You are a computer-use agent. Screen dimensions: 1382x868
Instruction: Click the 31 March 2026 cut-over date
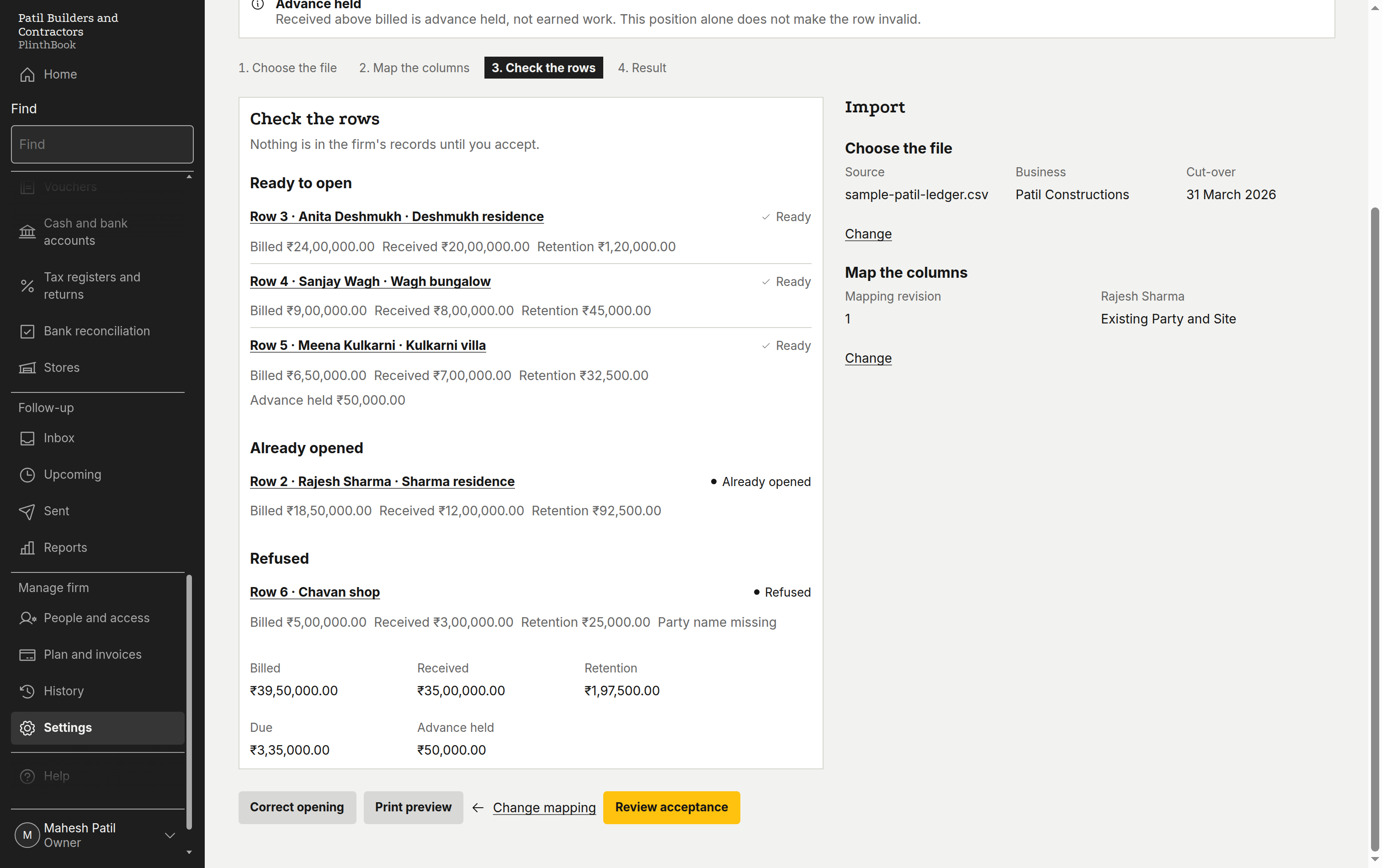tap(1231, 195)
